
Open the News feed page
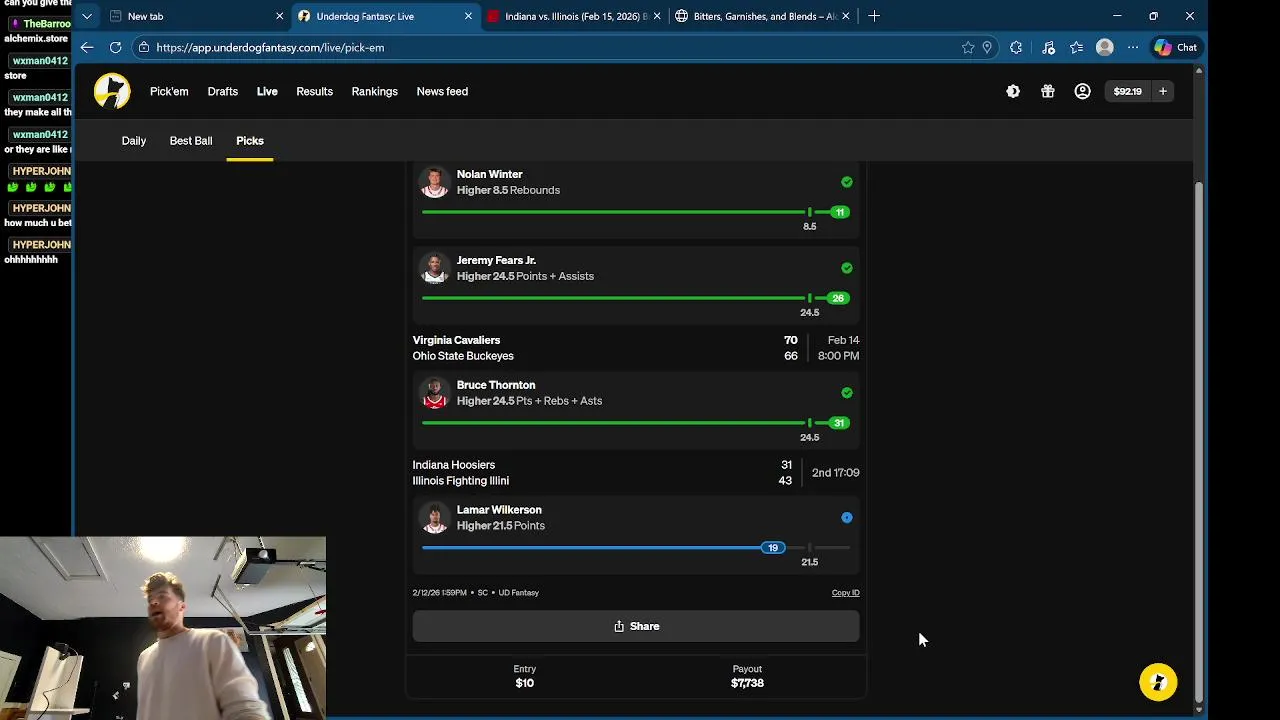tap(442, 91)
